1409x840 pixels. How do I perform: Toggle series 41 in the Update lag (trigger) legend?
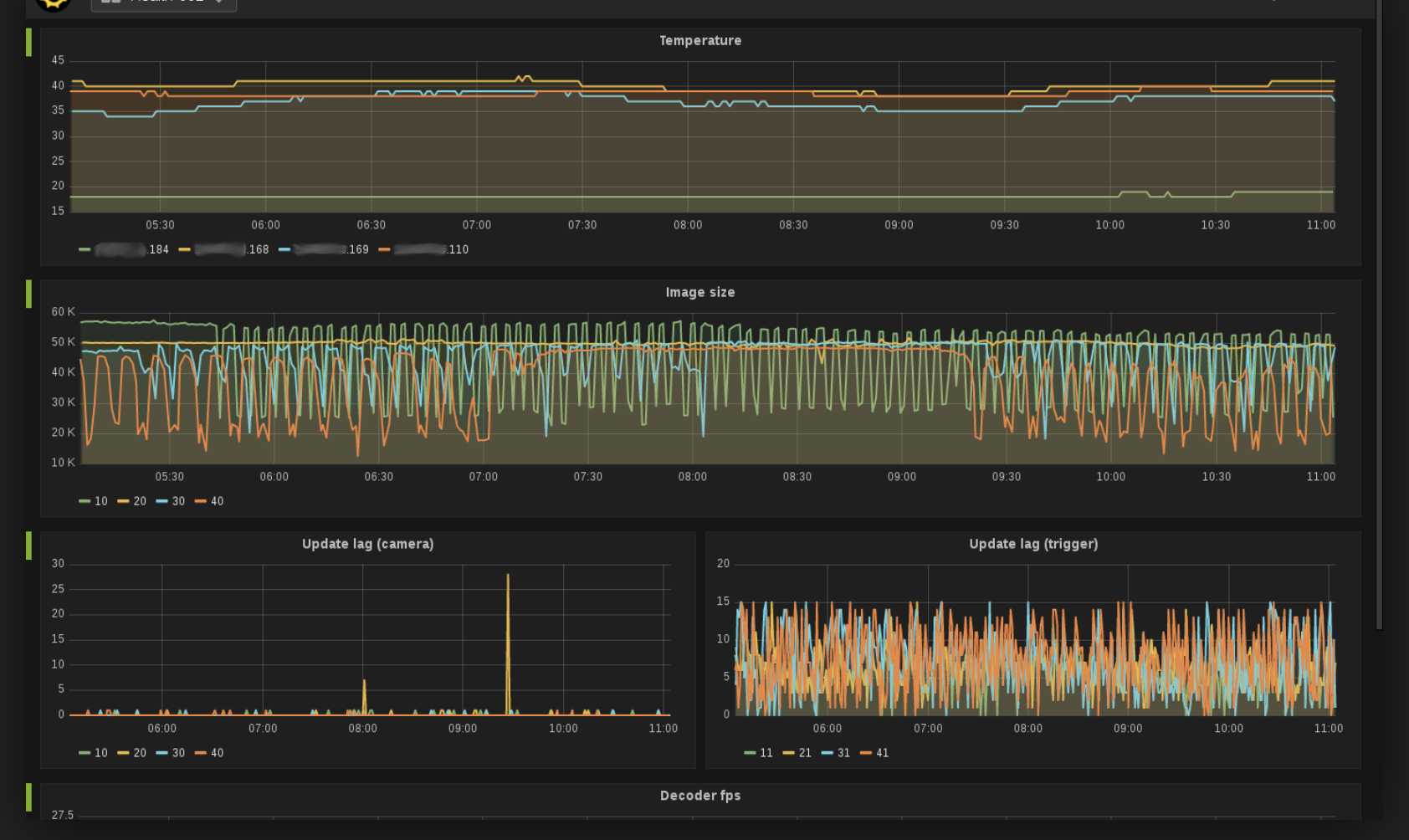coord(874,753)
